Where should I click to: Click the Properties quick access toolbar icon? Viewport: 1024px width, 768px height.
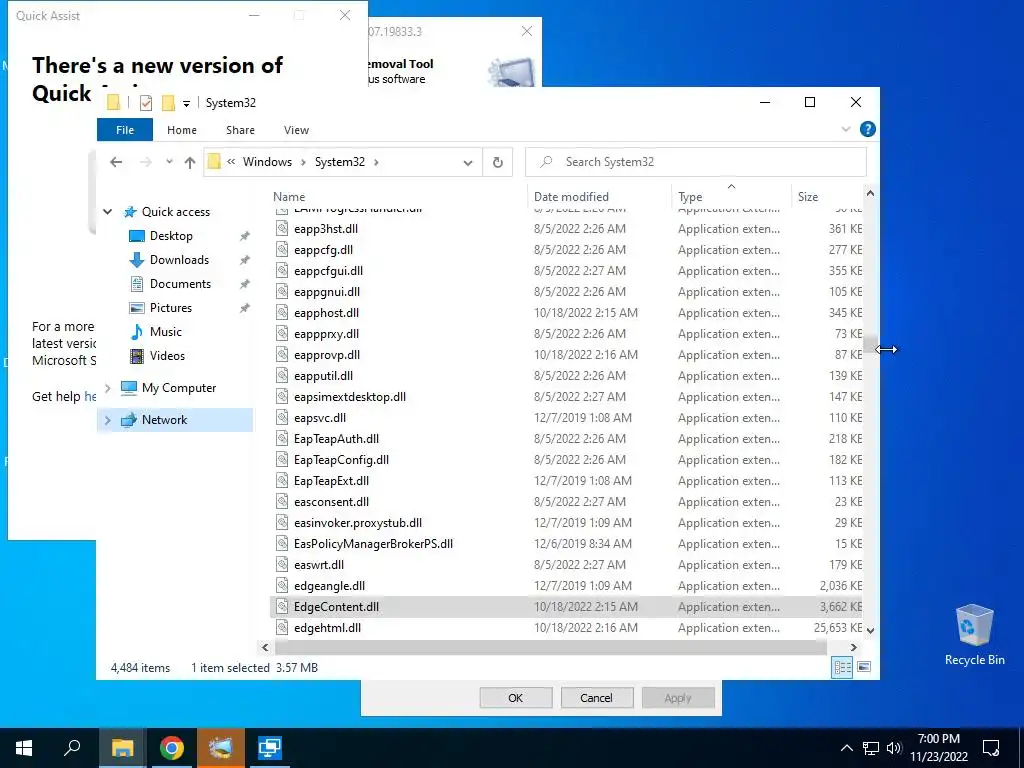(x=146, y=103)
